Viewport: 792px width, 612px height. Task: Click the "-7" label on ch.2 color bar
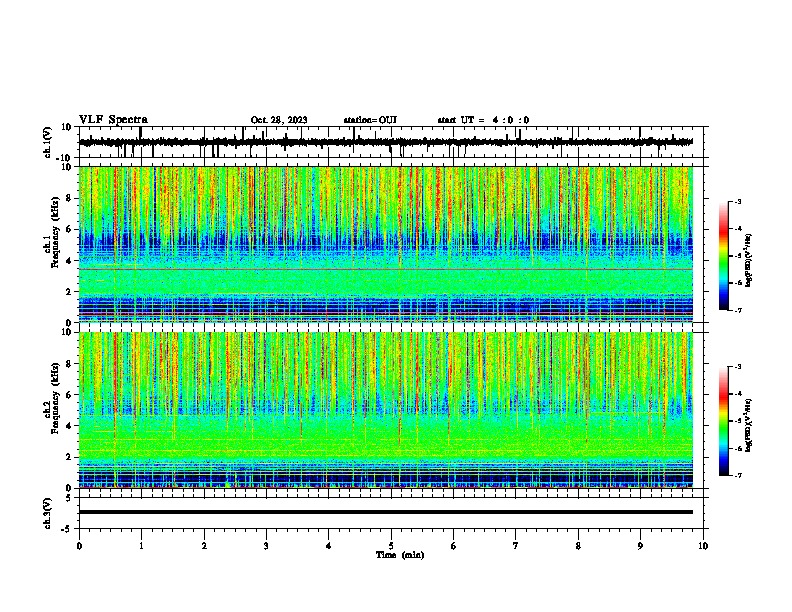click(x=737, y=475)
